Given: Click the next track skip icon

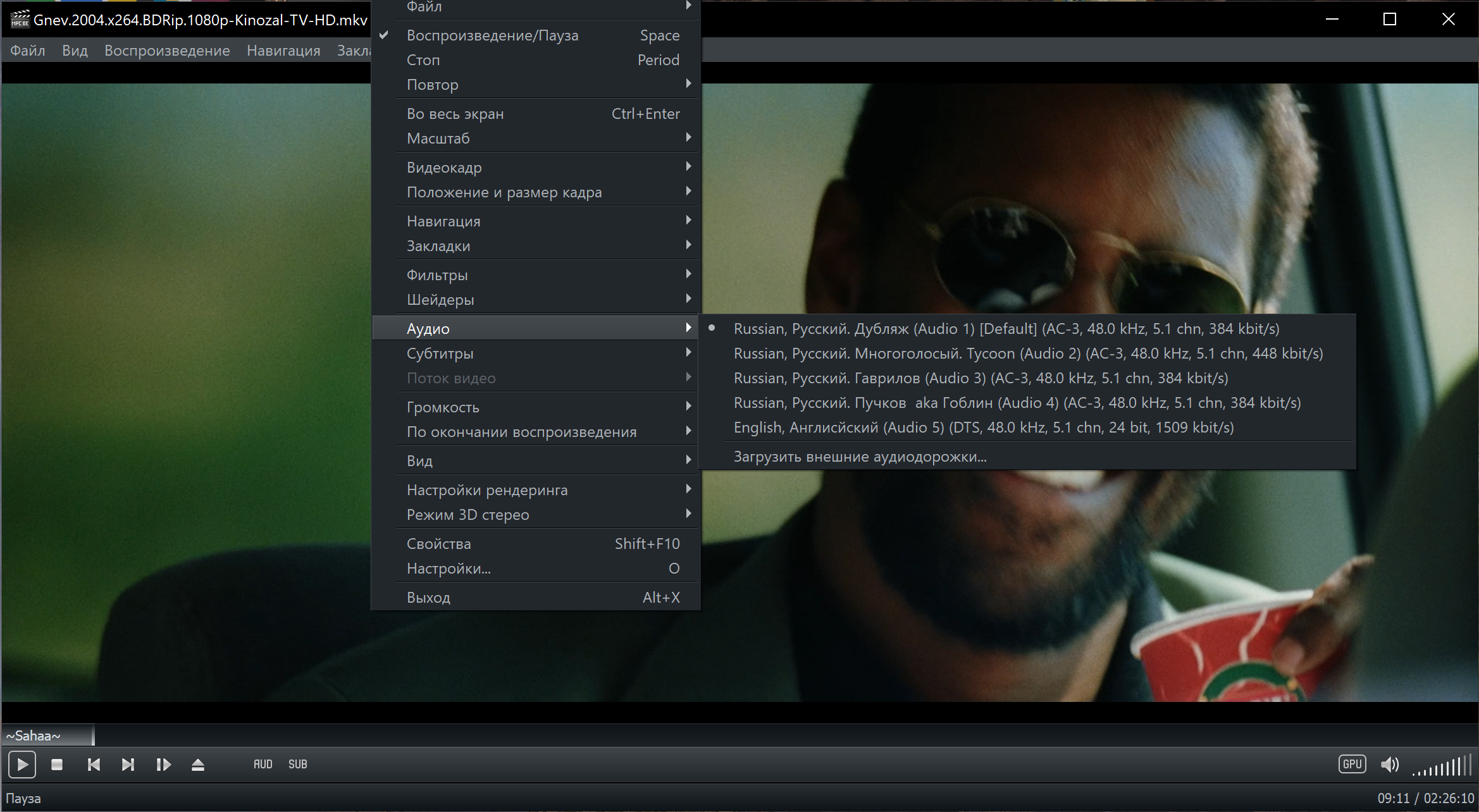Looking at the screenshot, I should (128, 765).
